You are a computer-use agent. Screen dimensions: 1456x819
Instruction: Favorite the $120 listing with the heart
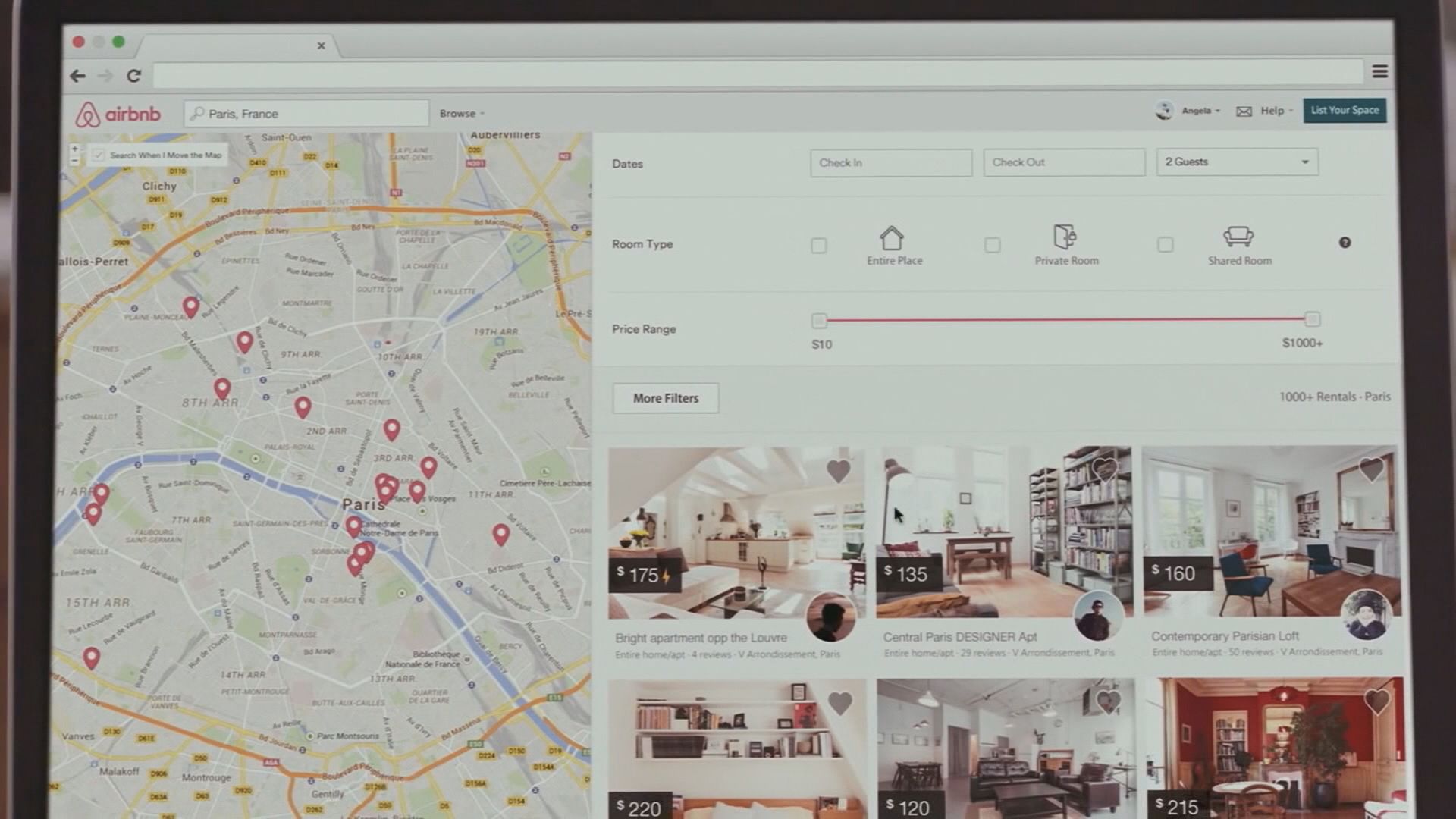tap(1108, 701)
